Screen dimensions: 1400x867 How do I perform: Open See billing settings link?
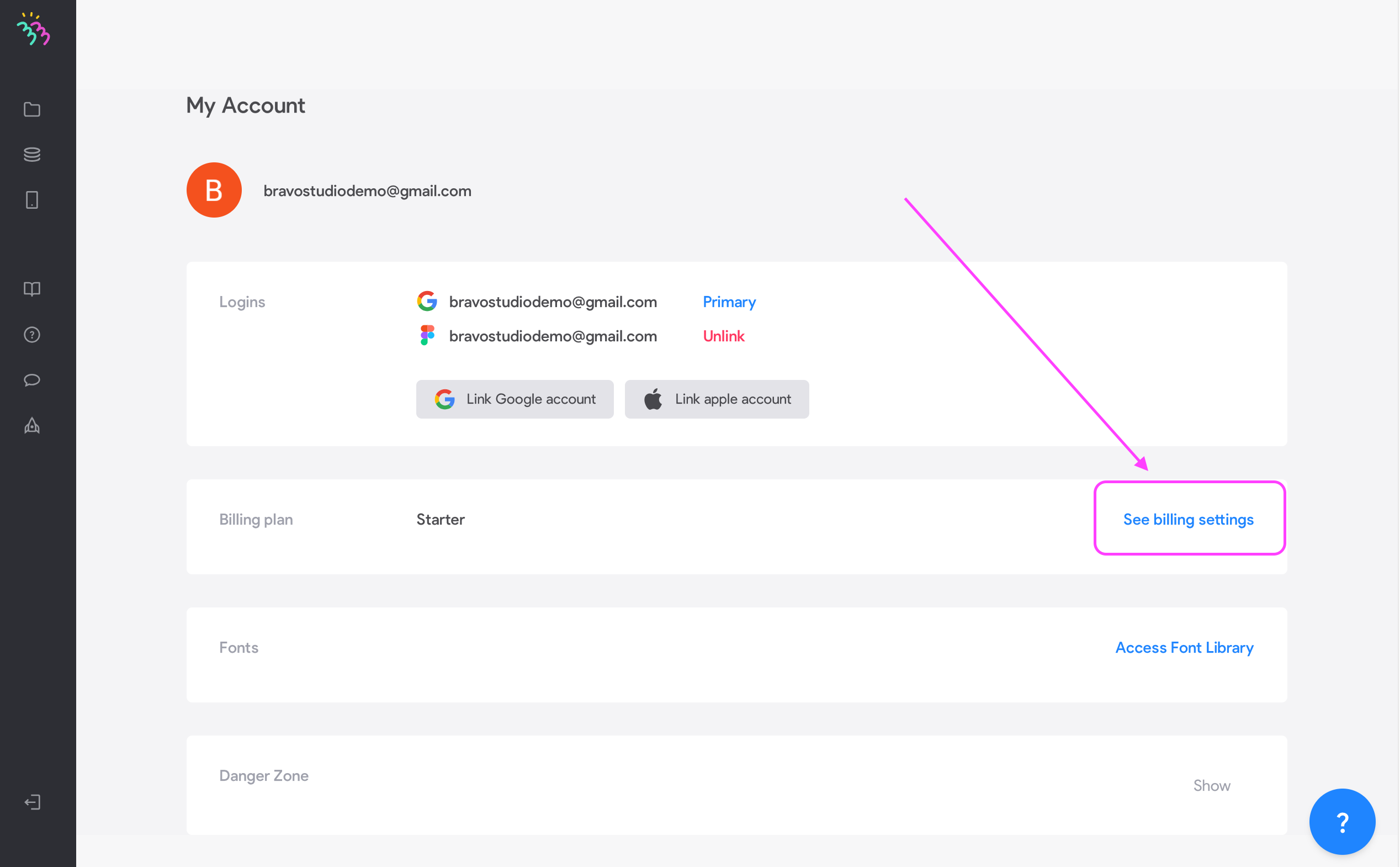(x=1188, y=520)
